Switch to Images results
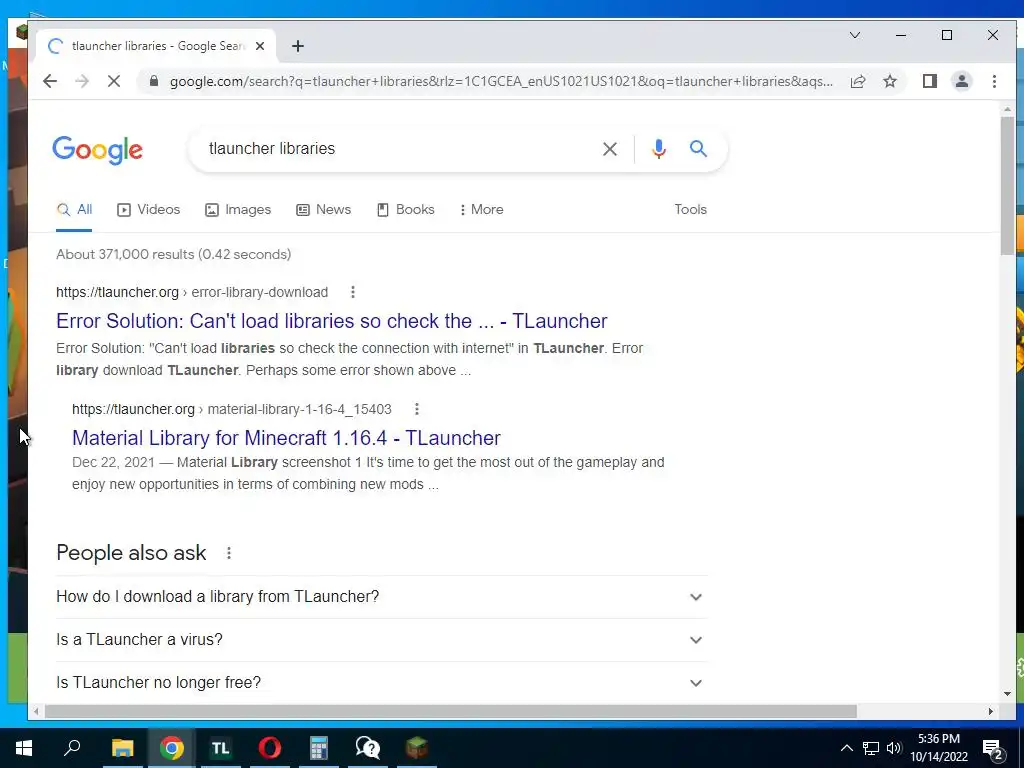Screen dimensions: 1024x768 [238, 210]
